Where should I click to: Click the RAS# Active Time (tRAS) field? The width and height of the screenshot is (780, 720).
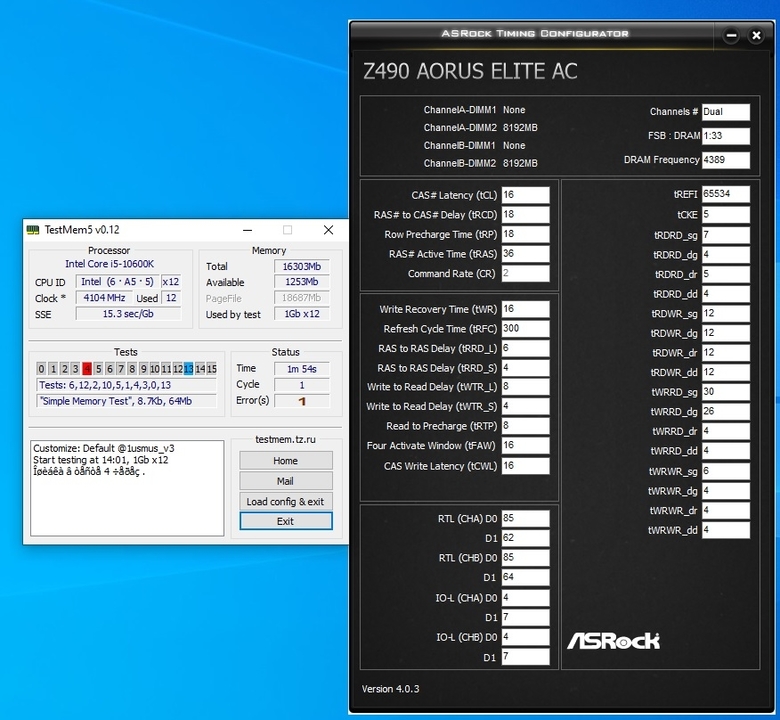click(x=525, y=254)
